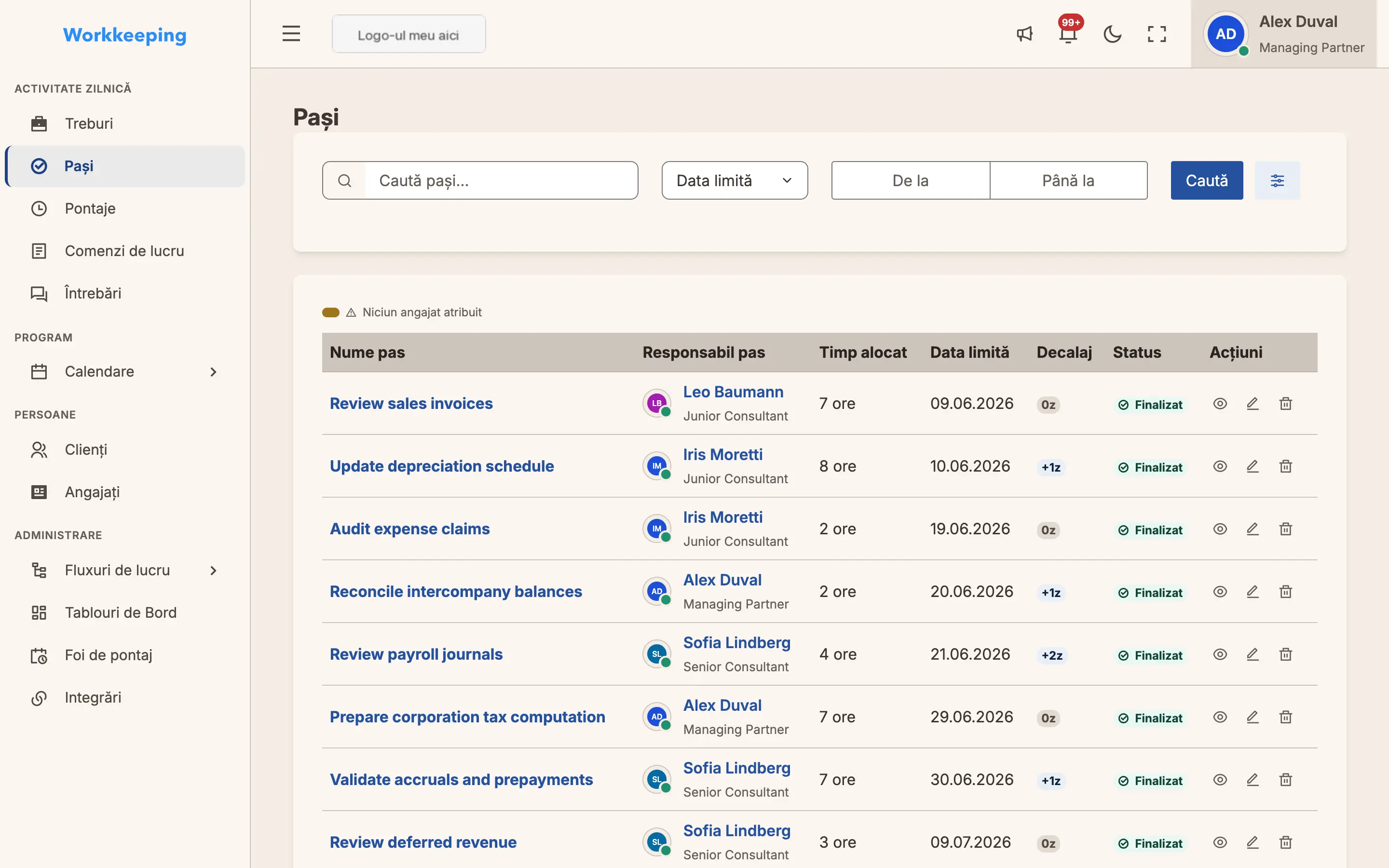Edit the Review sales invoices step

tap(1253, 404)
